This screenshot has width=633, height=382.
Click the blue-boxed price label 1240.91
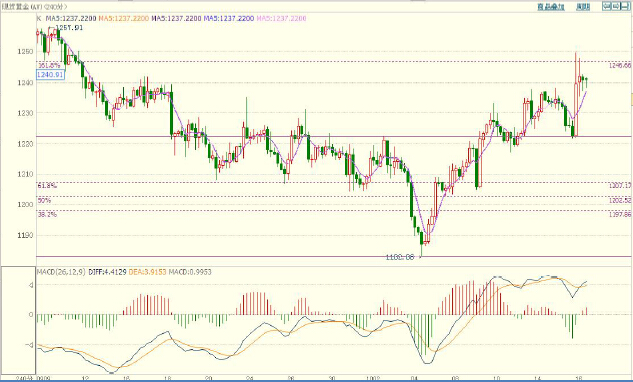[50, 75]
